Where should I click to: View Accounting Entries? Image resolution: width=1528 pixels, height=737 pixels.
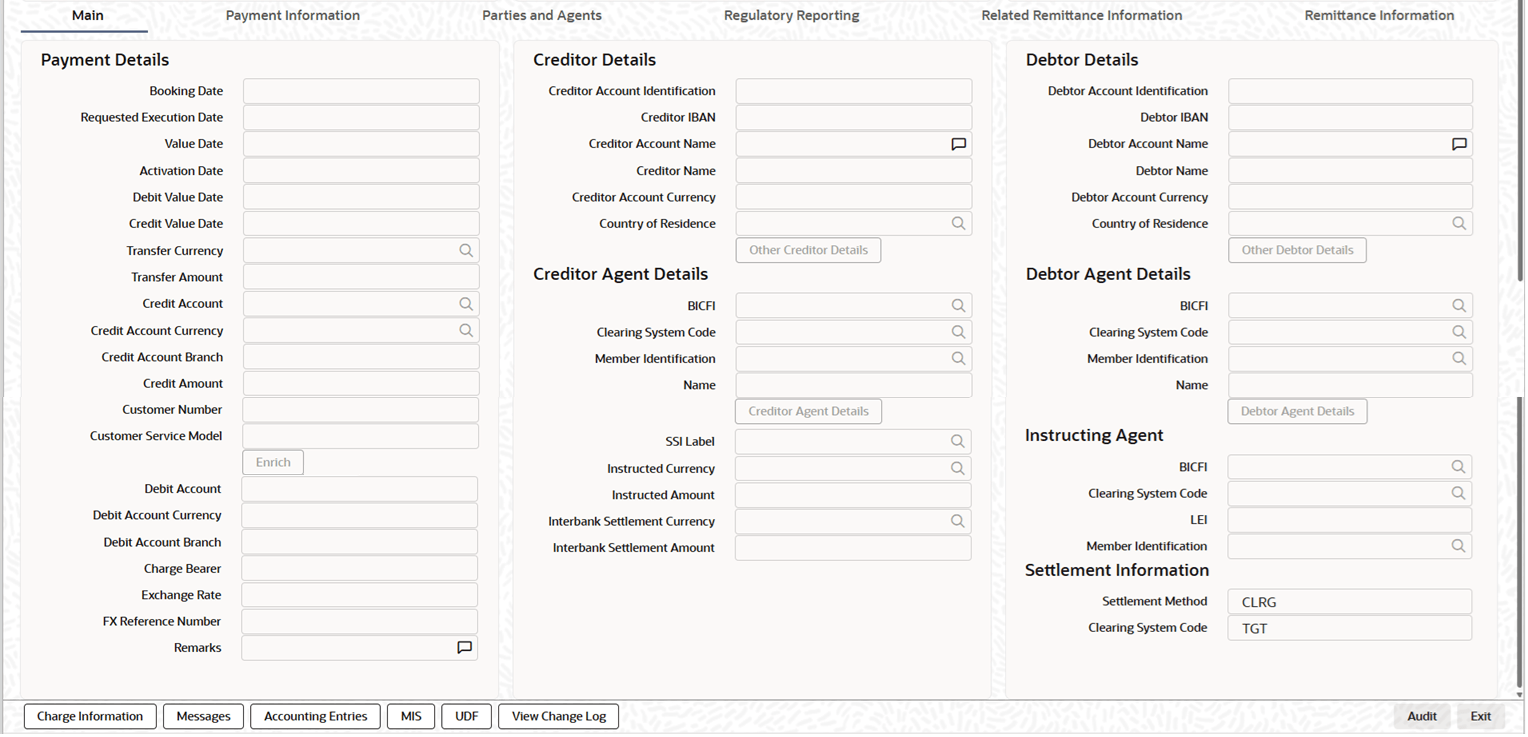(316, 716)
